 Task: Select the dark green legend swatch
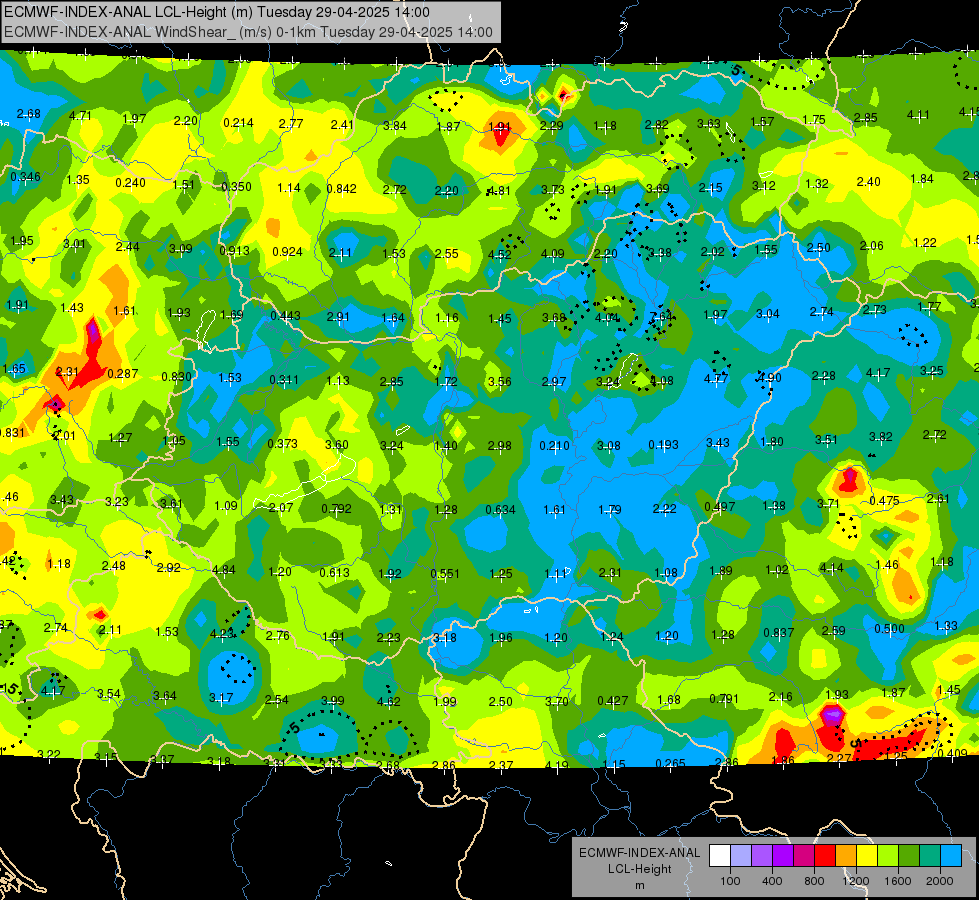(910, 856)
